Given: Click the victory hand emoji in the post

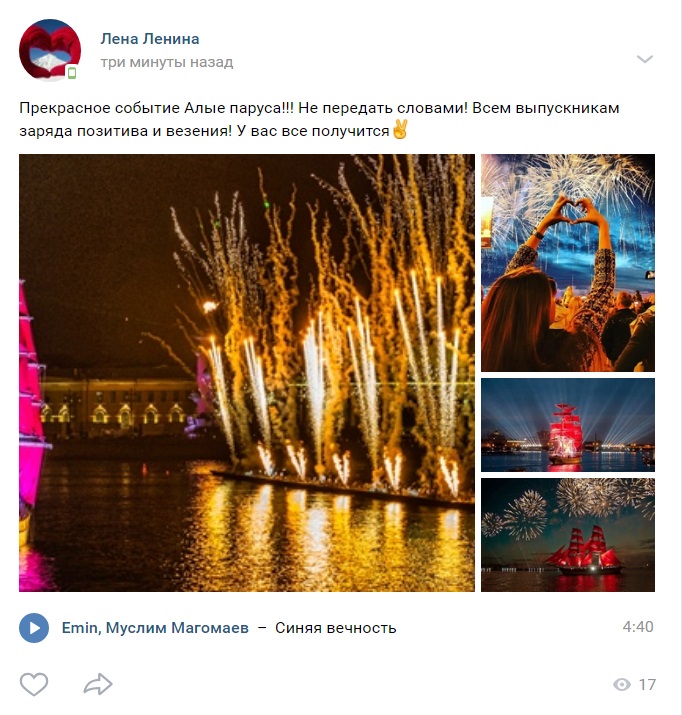Looking at the screenshot, I should [x=400, y=130].
